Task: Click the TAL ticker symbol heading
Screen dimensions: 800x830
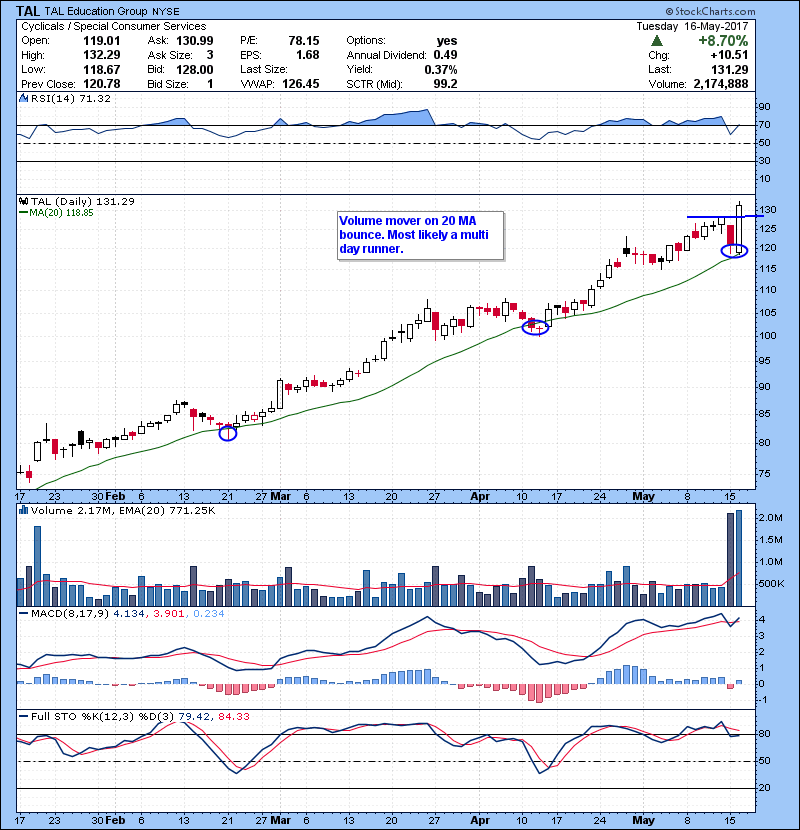Action: 28,11
